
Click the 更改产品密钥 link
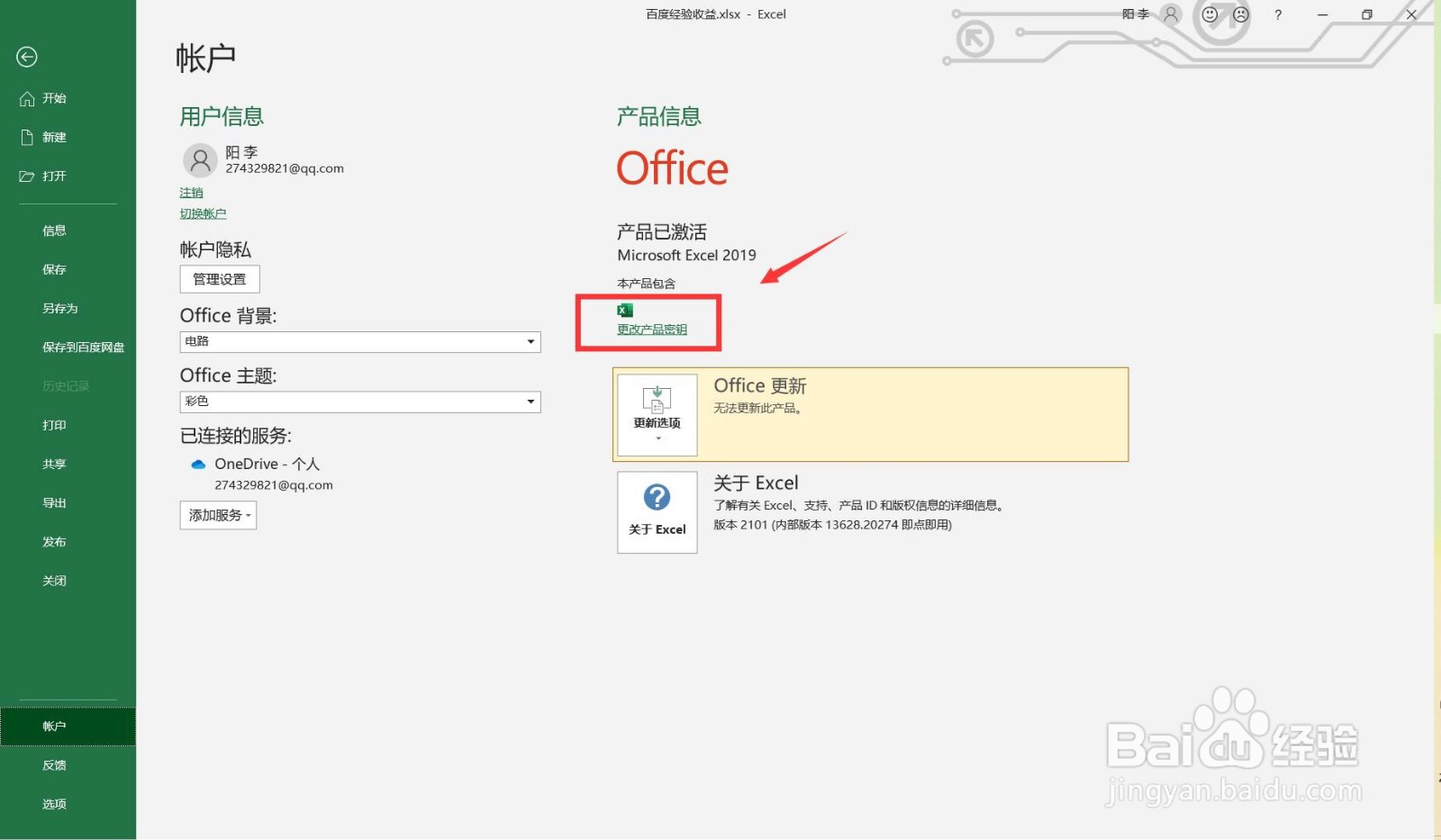[x=652, y=330]
